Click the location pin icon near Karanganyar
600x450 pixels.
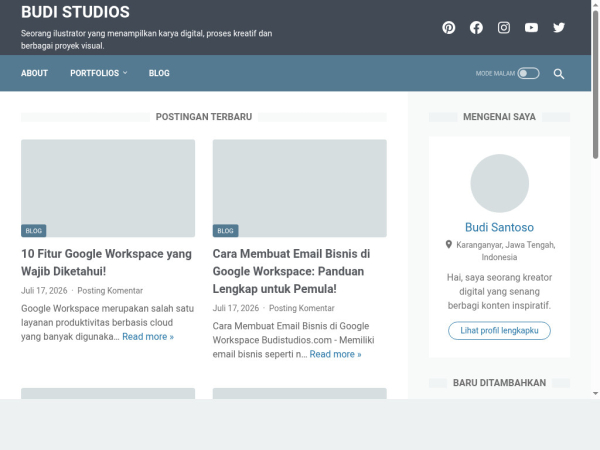point(448,245)
